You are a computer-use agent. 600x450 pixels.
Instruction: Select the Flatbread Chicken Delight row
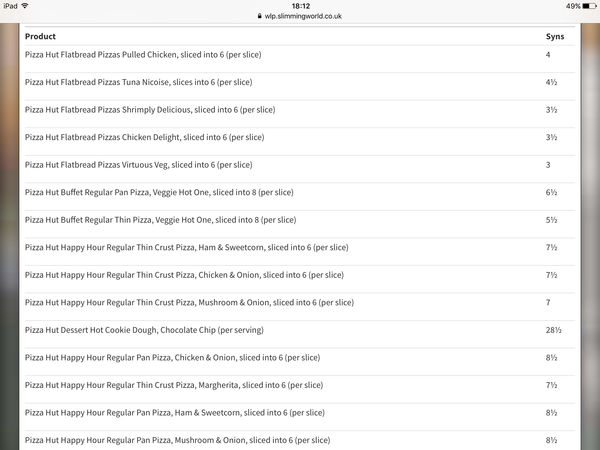[300, 142]
